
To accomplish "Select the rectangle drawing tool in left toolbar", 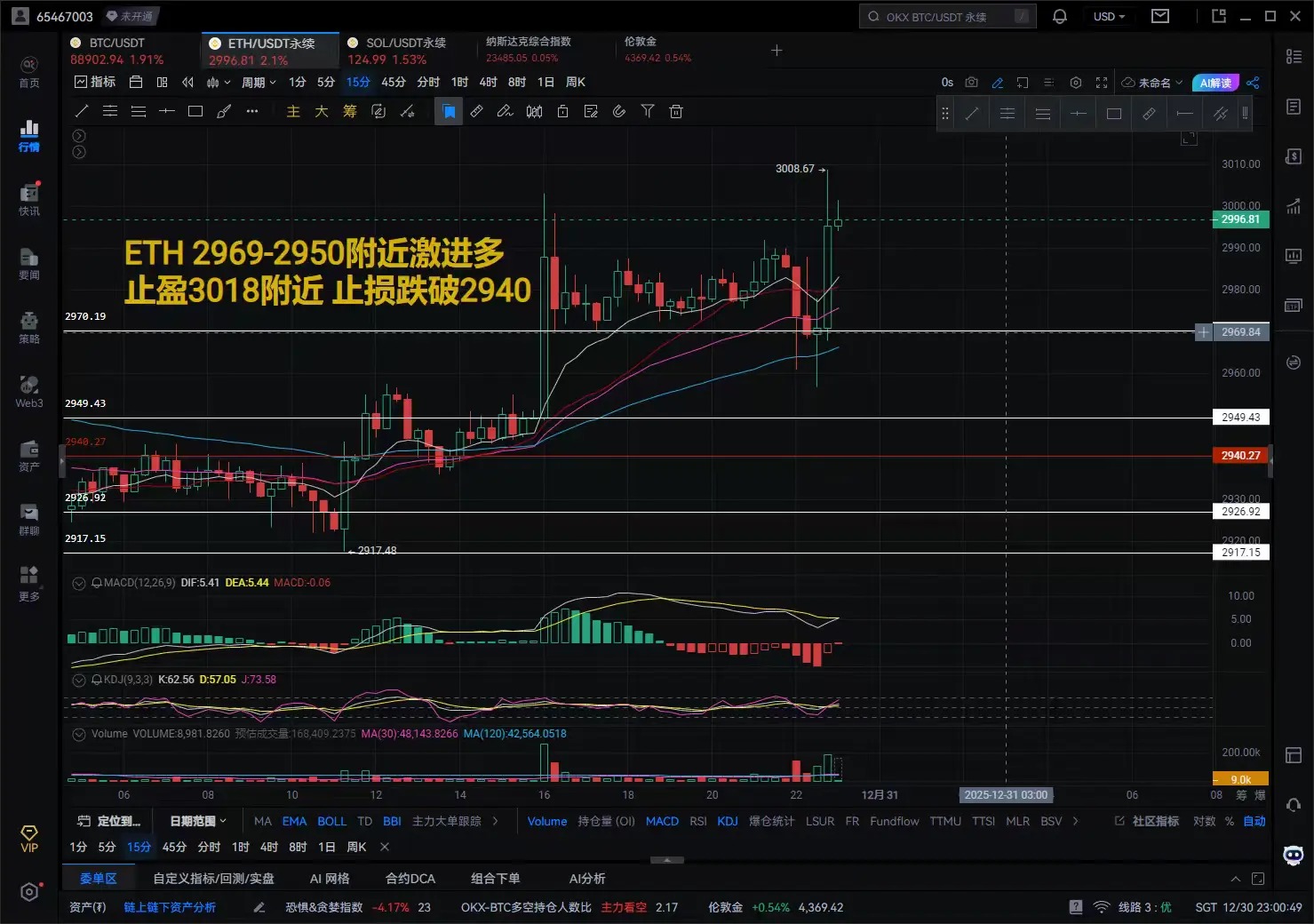I will 195,111.
